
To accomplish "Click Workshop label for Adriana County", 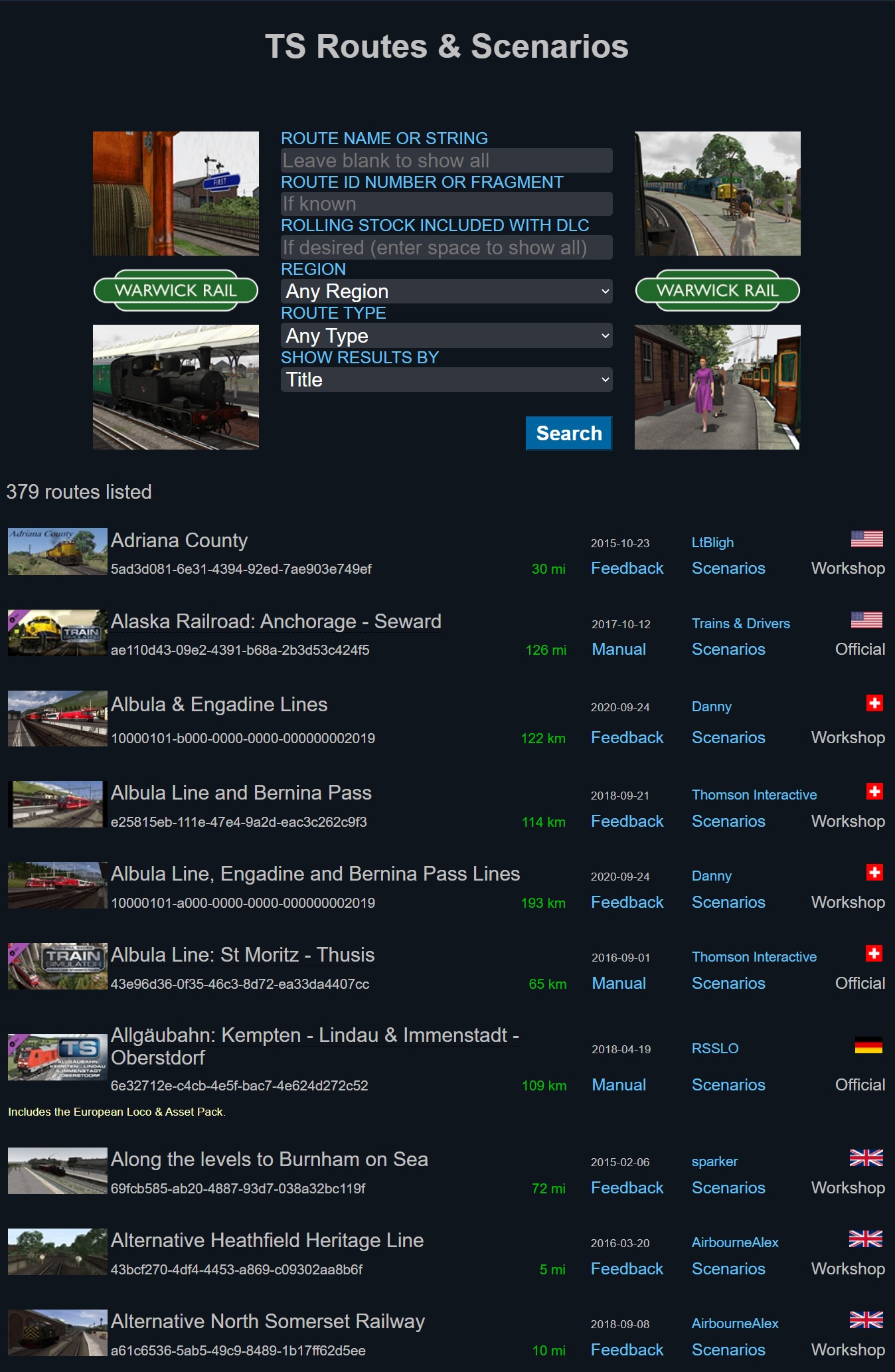I will [x=848, y=568].
